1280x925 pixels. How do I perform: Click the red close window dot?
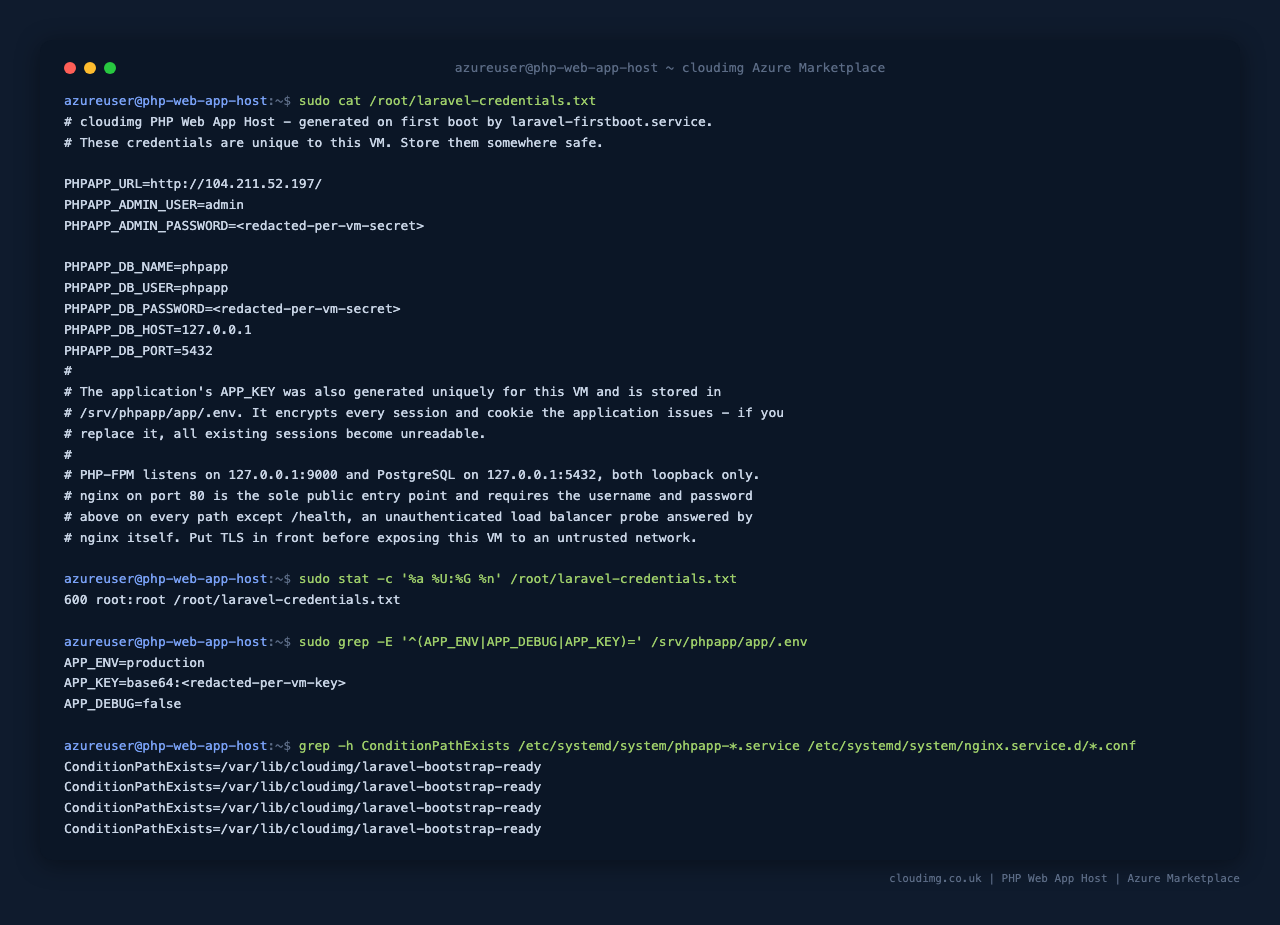70,68
